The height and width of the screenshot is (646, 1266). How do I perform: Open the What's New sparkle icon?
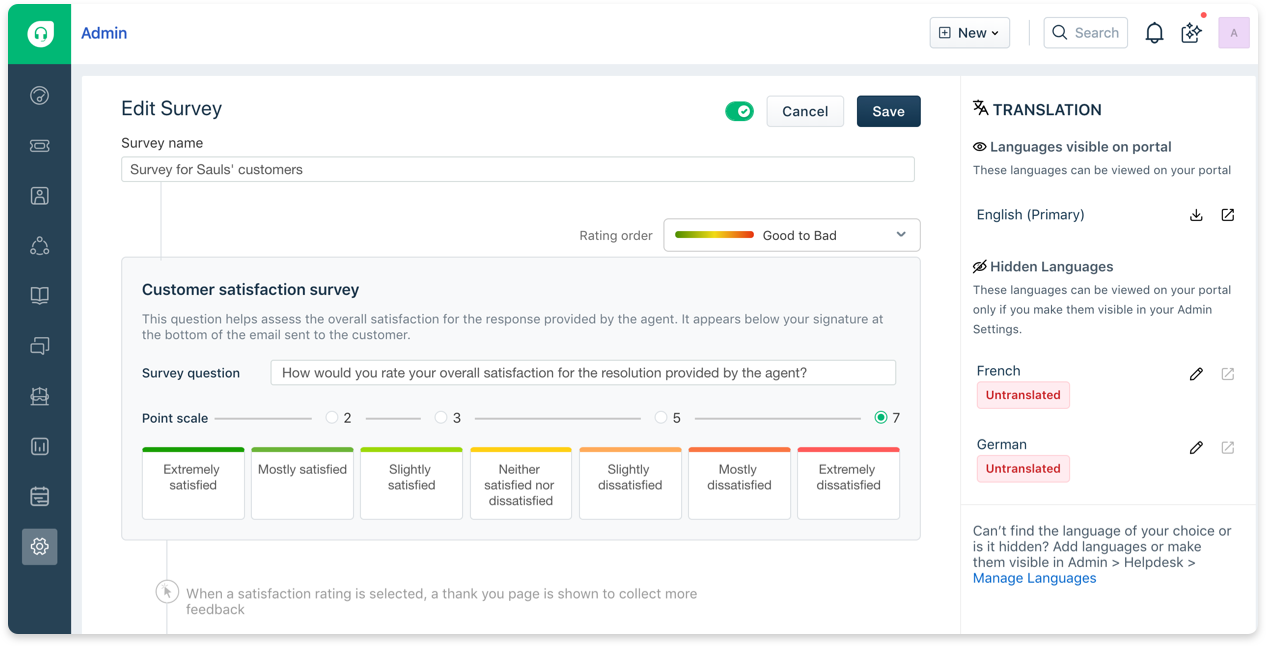point(1190,32)
